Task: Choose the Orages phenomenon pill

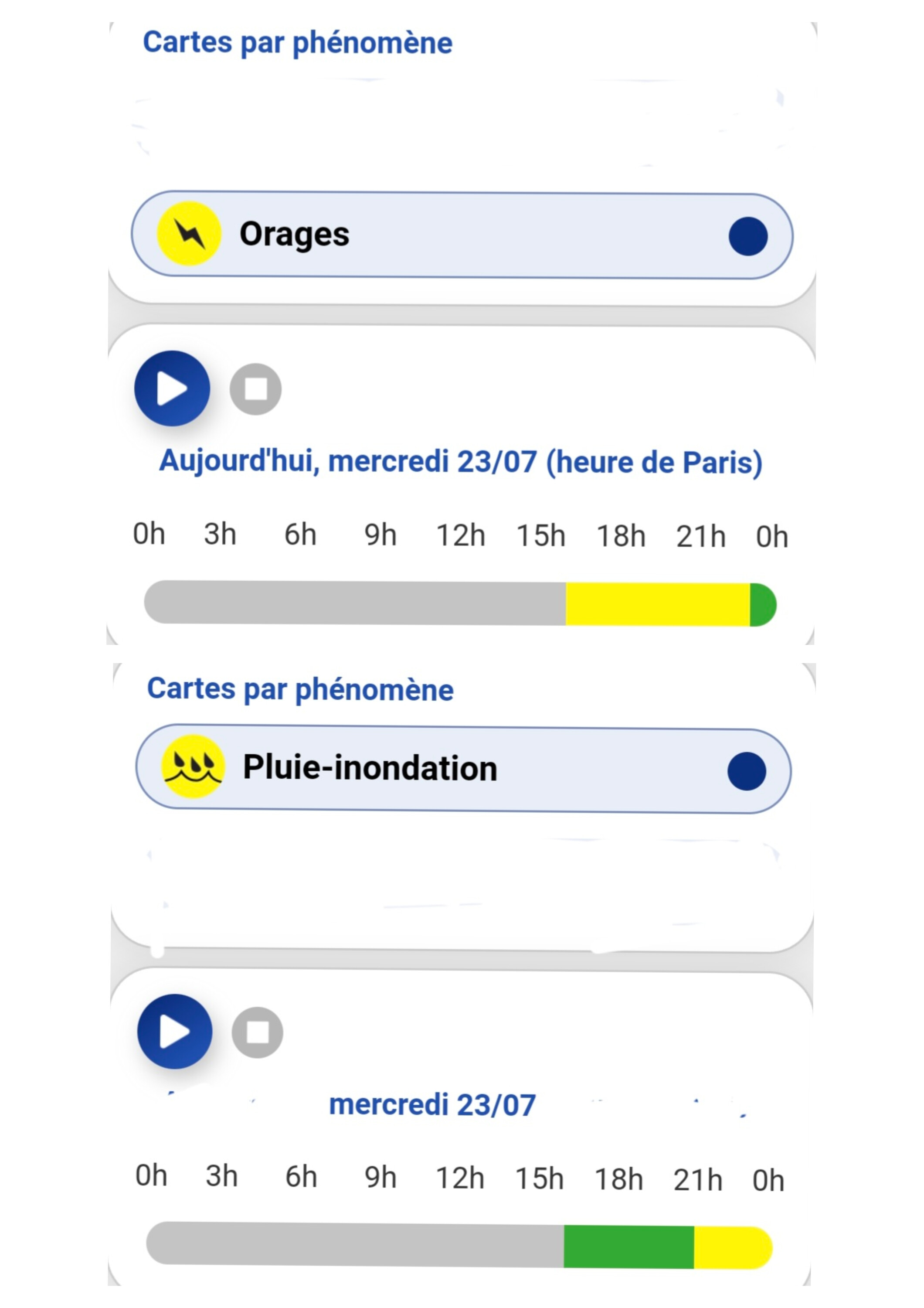Action: point(462,235)
